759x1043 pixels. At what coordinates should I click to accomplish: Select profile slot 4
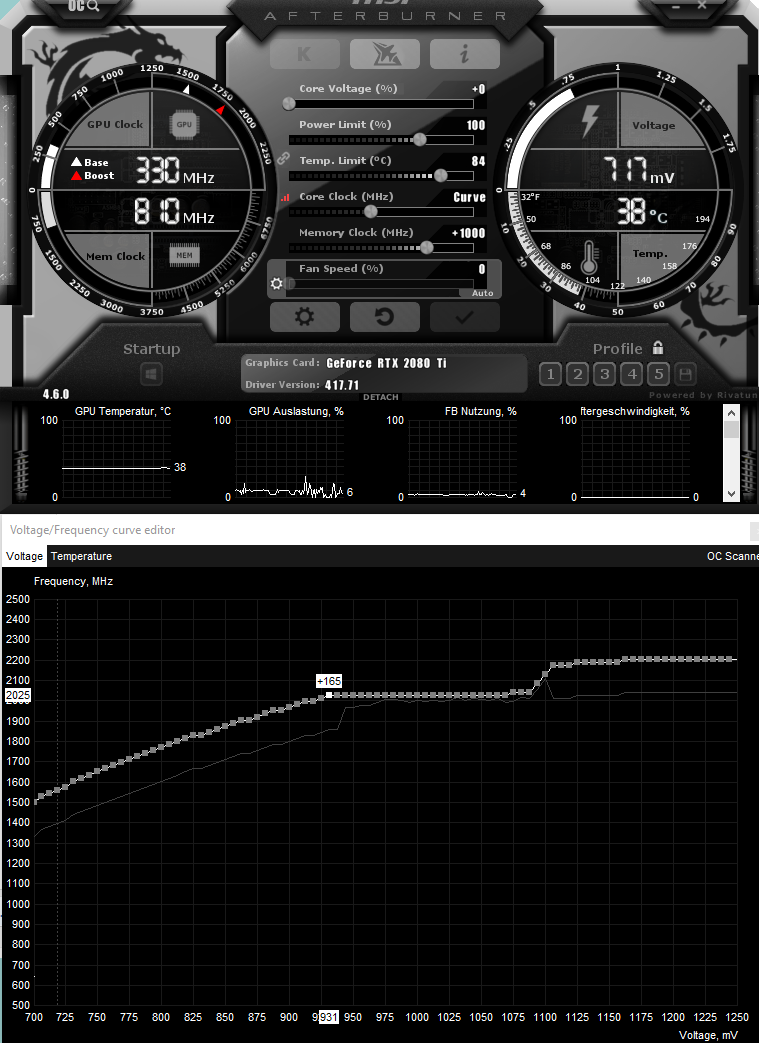tap(632, 374)
